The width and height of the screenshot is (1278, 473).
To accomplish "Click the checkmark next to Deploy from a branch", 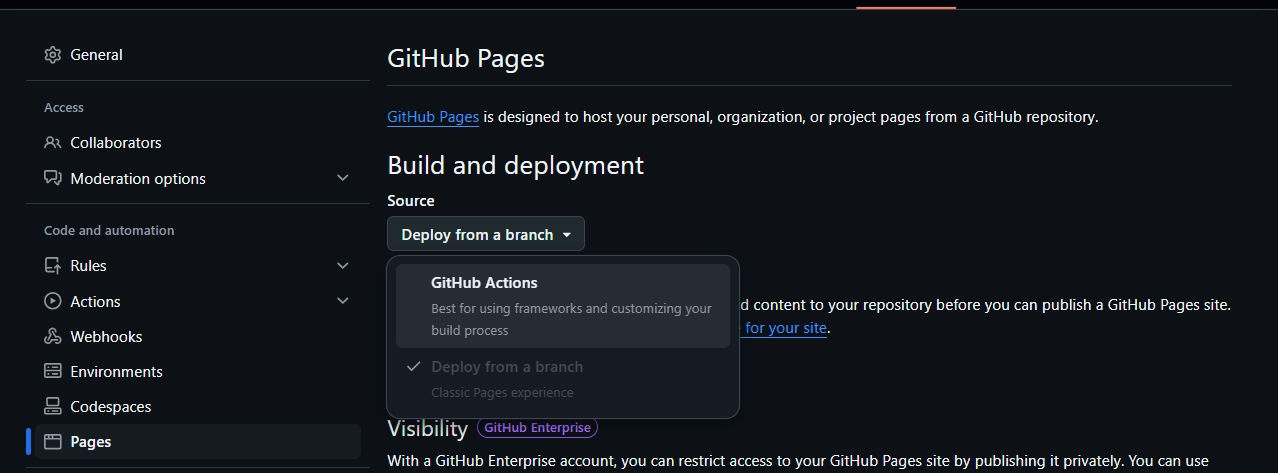I will 413,367.
